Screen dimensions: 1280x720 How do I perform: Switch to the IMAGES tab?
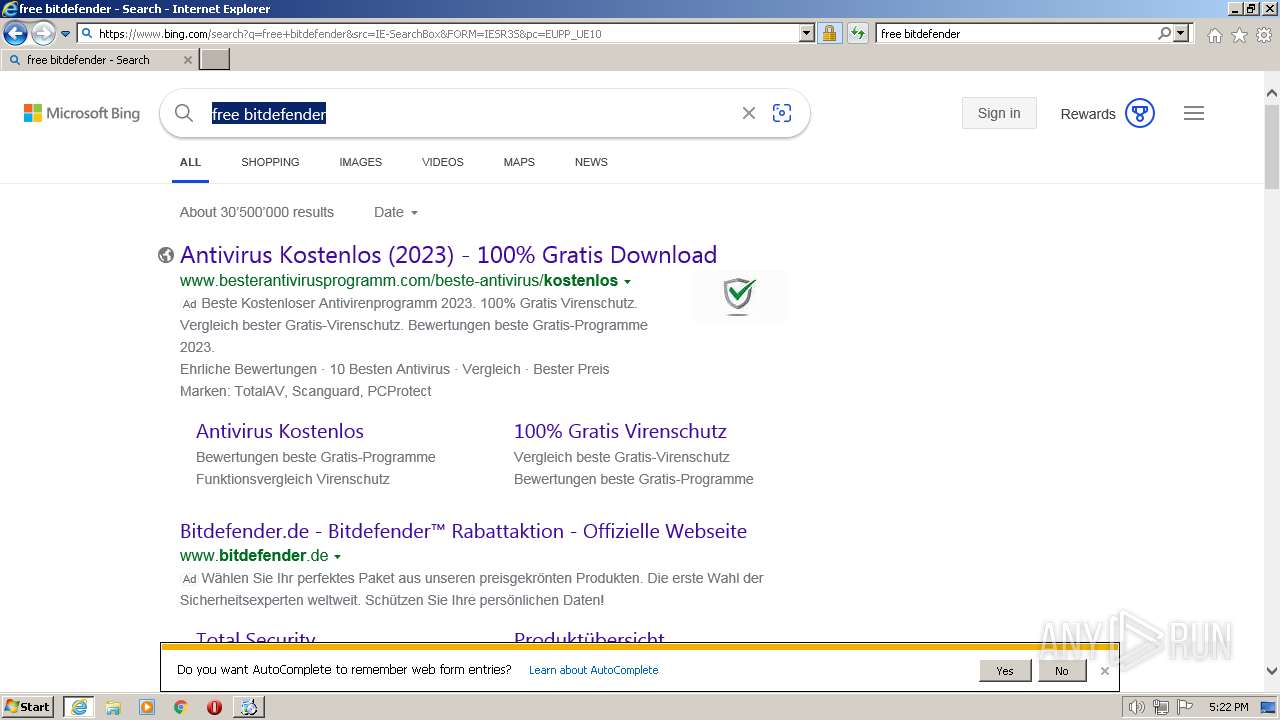(x=360, y=162)
